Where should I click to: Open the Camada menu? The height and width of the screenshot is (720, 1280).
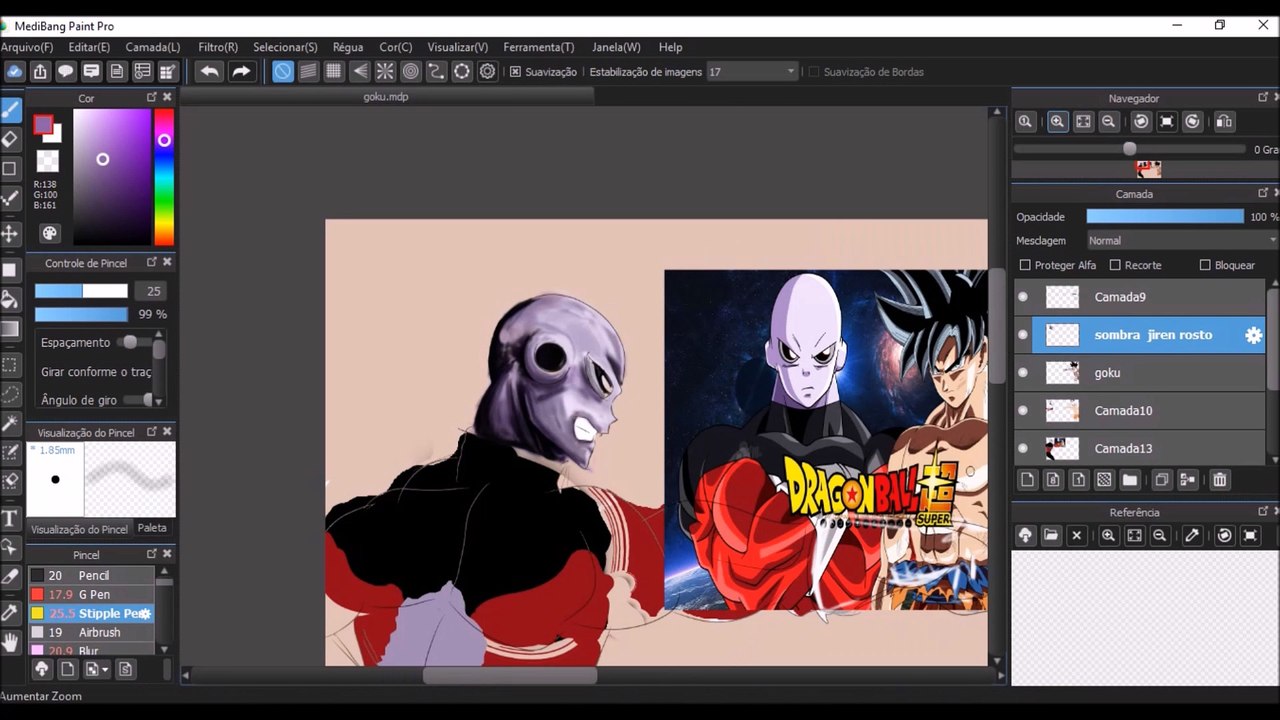[153, 47]
